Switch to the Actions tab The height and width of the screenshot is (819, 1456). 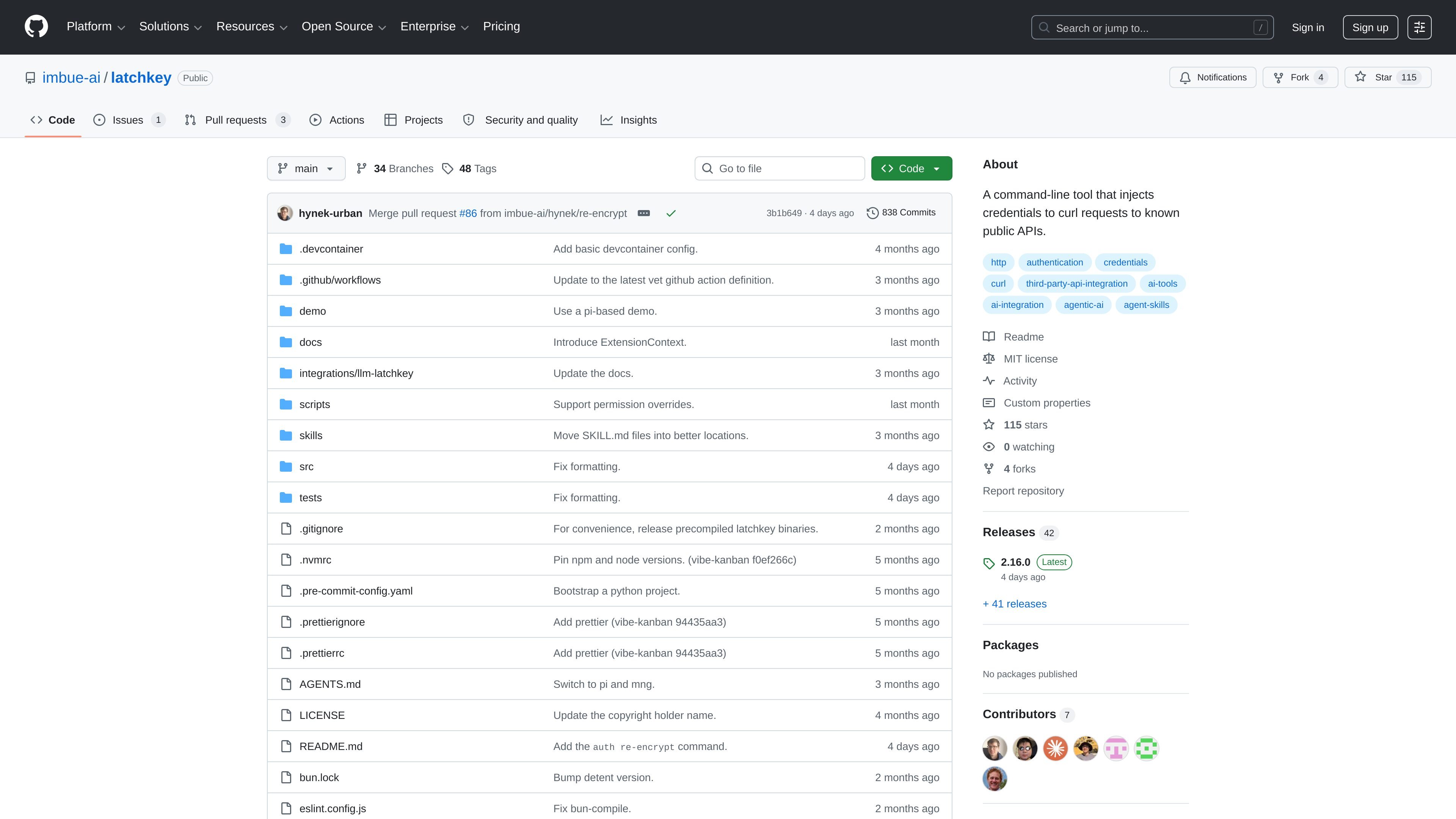coord(337,120)
